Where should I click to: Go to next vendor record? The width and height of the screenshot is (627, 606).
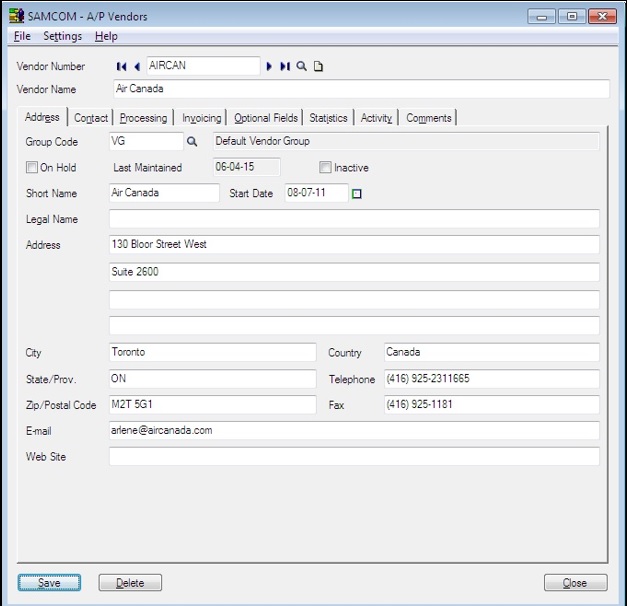click(x=269, y=67)
